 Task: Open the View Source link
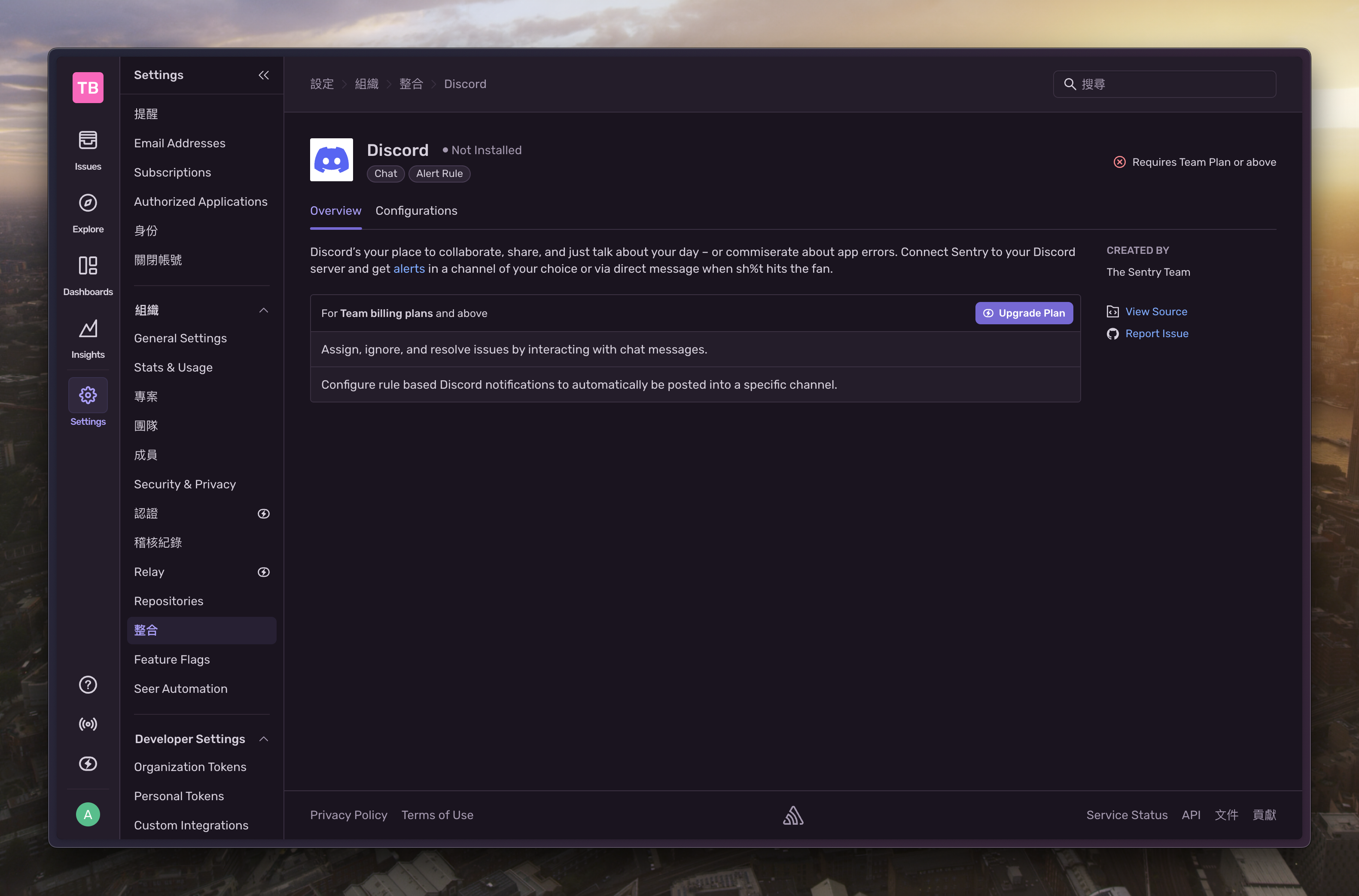click(x=1156, y=311)
